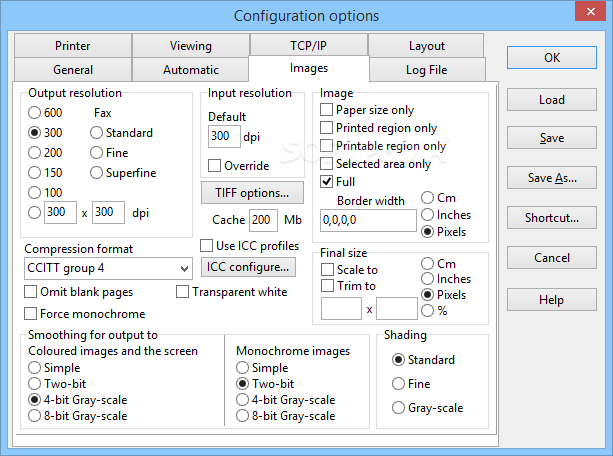The height and width of the screenshot is (456, 613).
Task: Click the Cache size field
Action: [262, 219]
